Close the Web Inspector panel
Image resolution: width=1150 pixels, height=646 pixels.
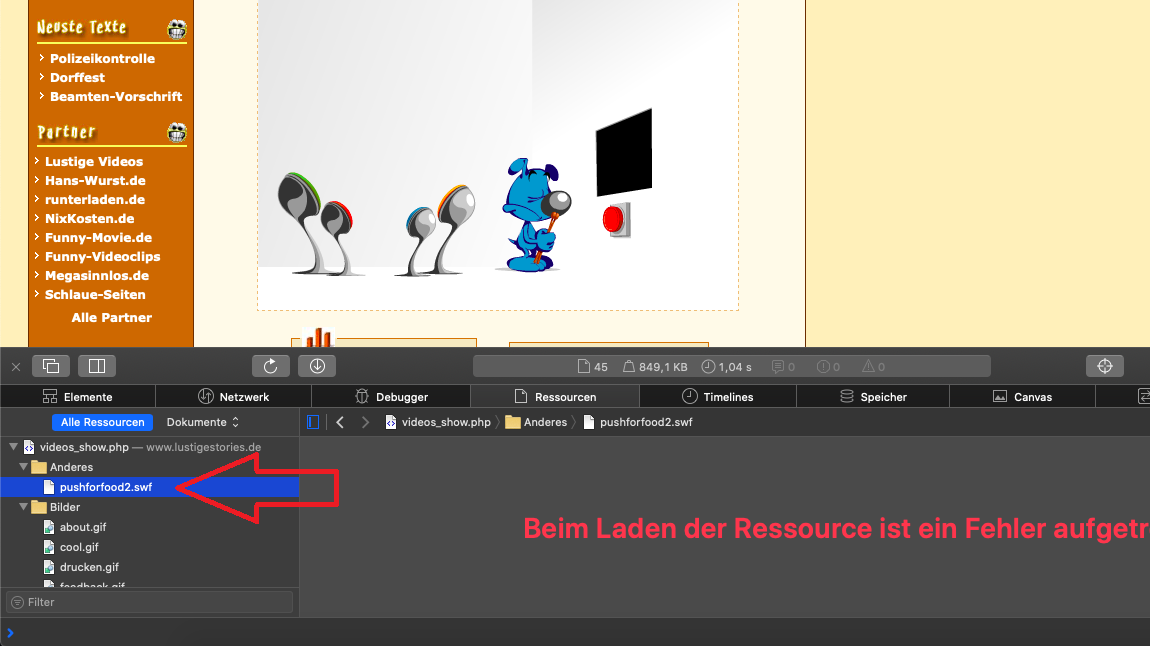pyautogui.click(x=15, y=367)
